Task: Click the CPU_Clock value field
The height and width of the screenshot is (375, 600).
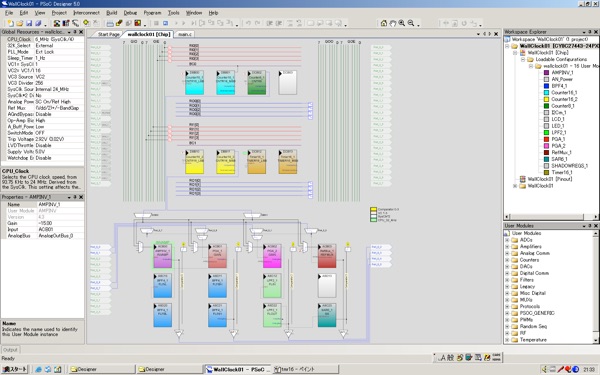Action: click(x=59, y=39)
